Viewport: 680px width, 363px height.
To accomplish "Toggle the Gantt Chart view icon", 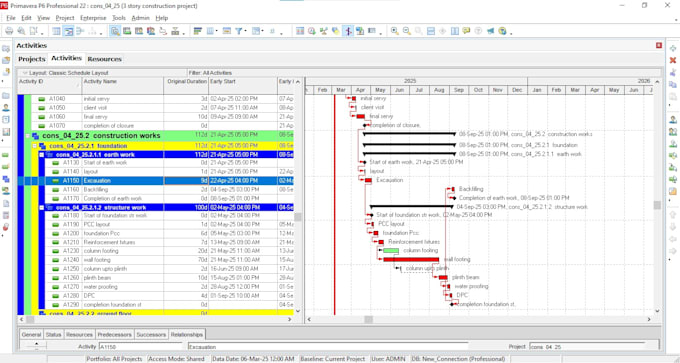I will pyautogui.click(x=68, y=31).
